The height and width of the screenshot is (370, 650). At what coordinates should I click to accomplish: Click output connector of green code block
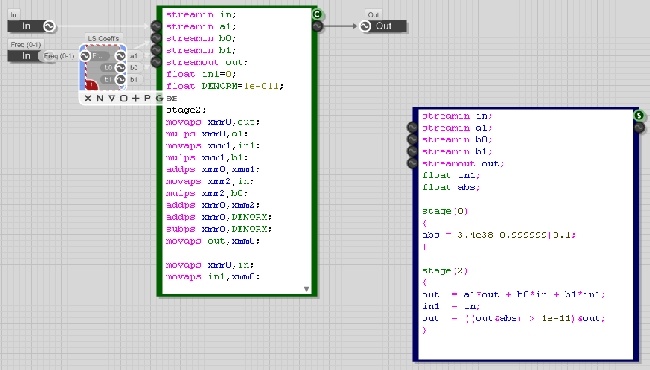pyautogui.click(x=317, y=27)
